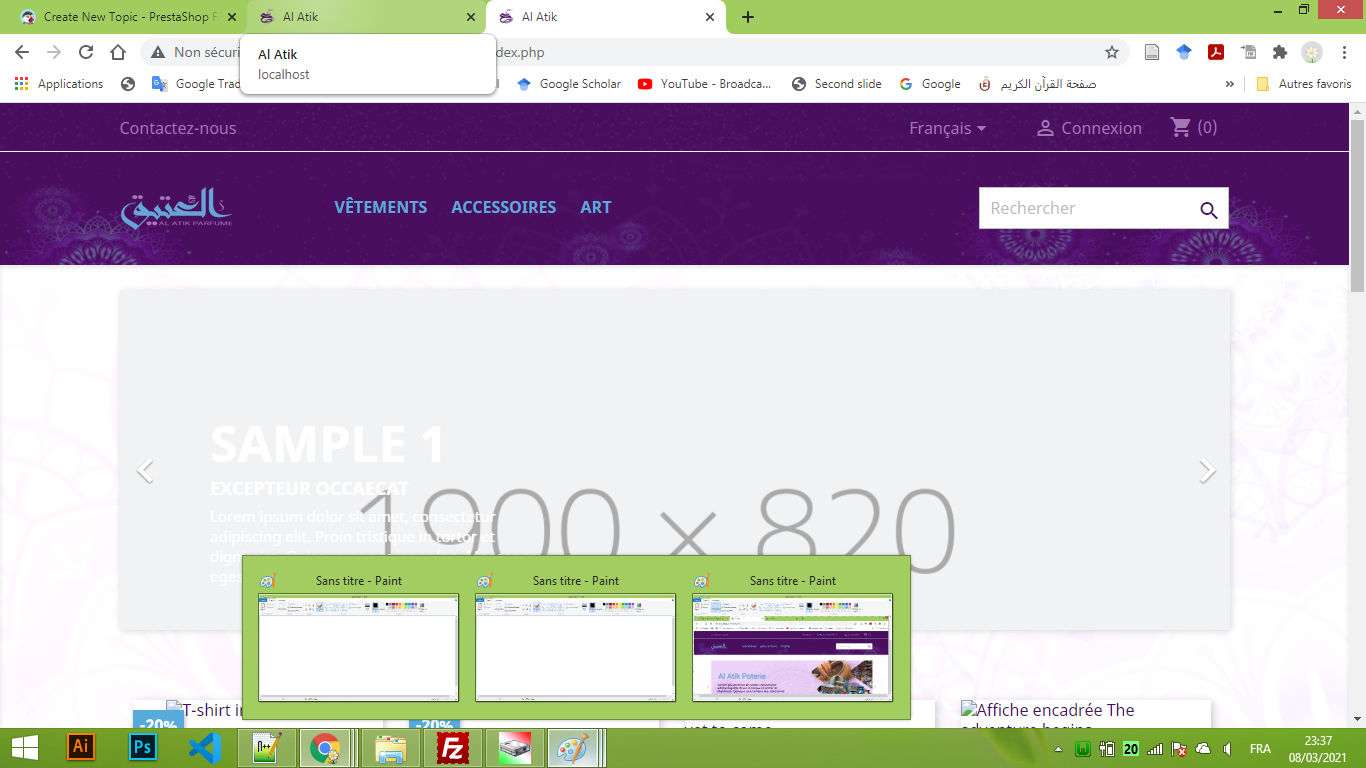1366x768 pixels.
Task: Expand the Français language dropdown
Action: [x=947, y=128]
